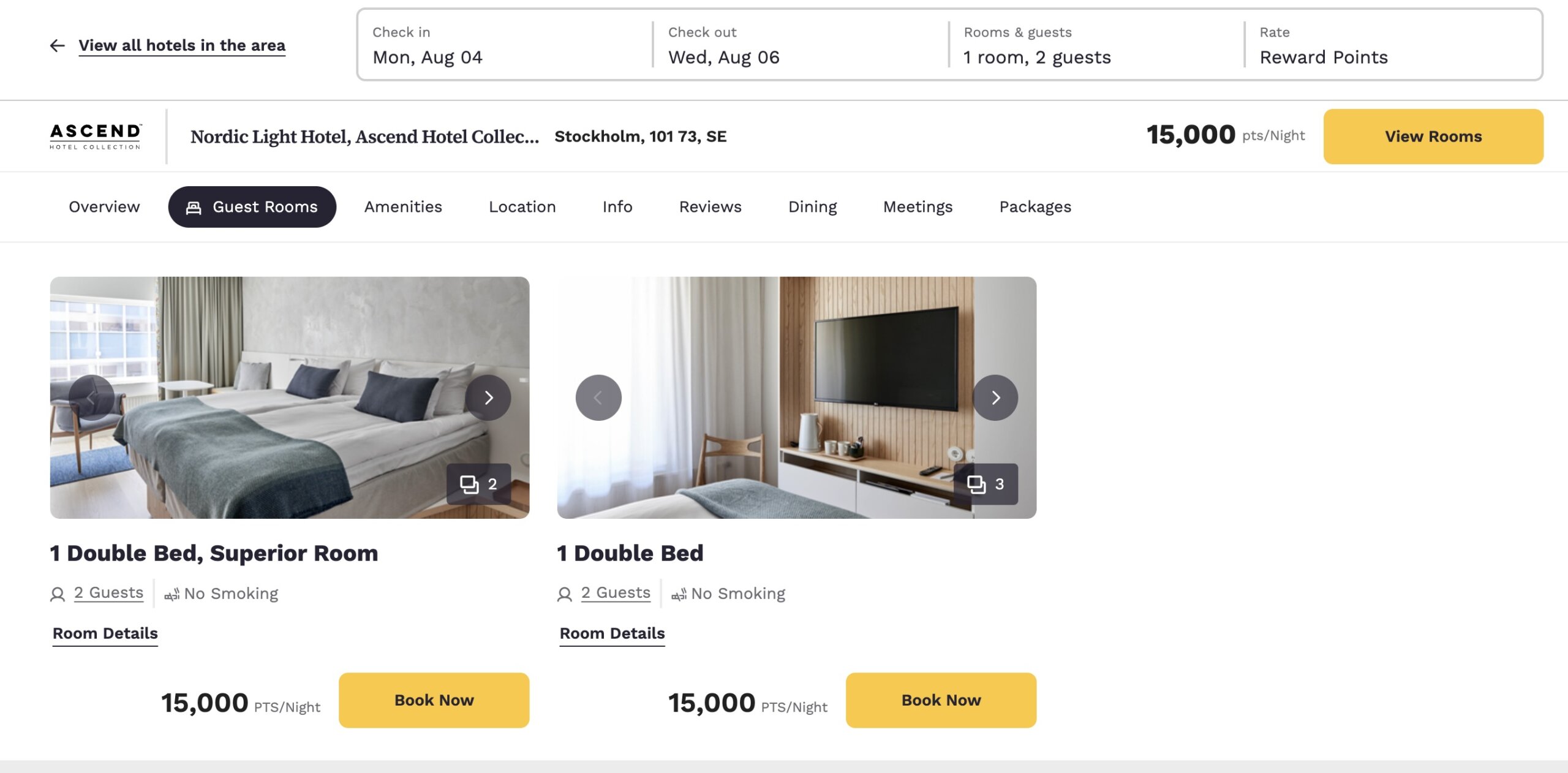This screenshot has height=773, width=1568.
Task: Show previous photo of Superior Room
Action: click(x=91, y=398)
